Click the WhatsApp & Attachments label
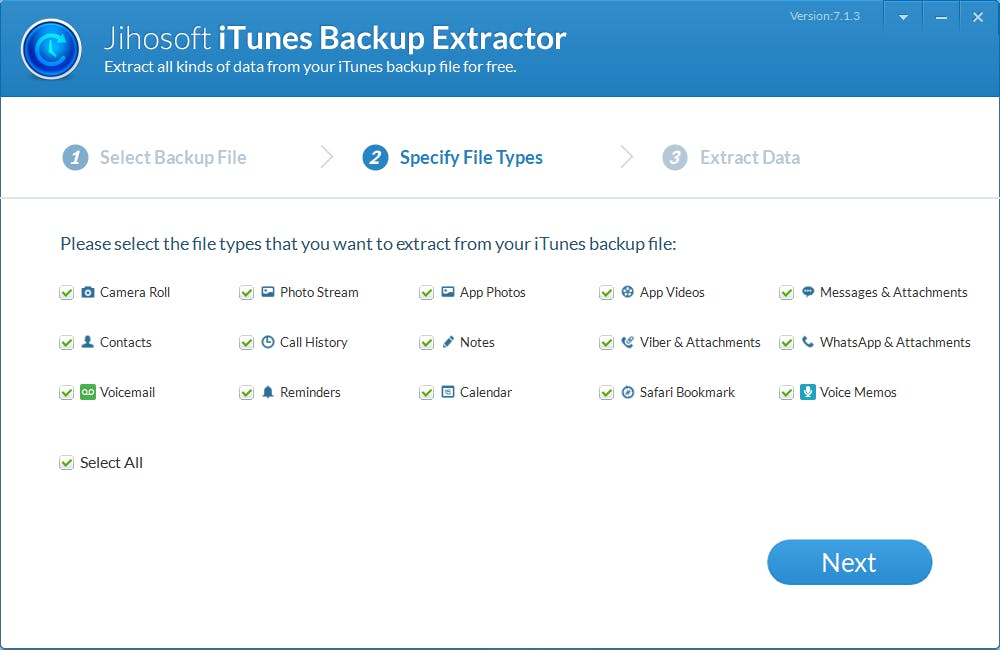1000x650 pixels. (895, 342)
